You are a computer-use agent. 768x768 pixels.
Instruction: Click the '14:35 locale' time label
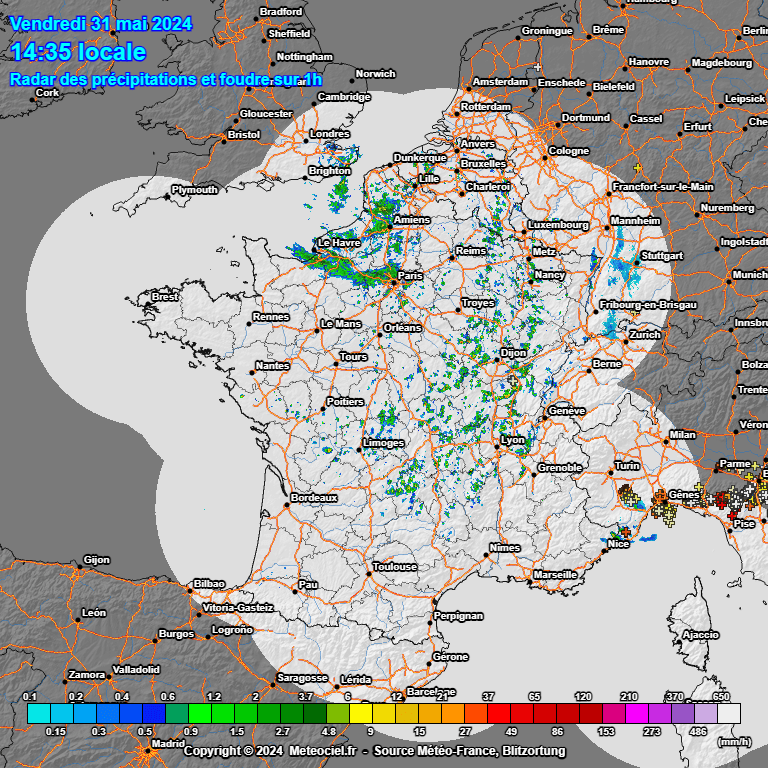pyautogui.click(x=78, y=52)
